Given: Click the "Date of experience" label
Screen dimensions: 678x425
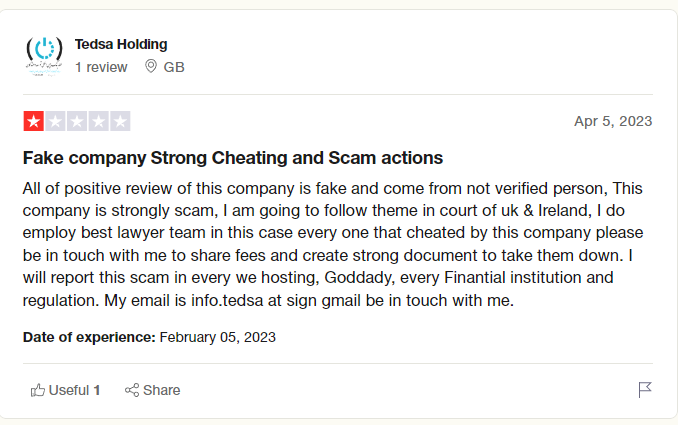Looking at the screenshot, I should (x=89, y=337).
